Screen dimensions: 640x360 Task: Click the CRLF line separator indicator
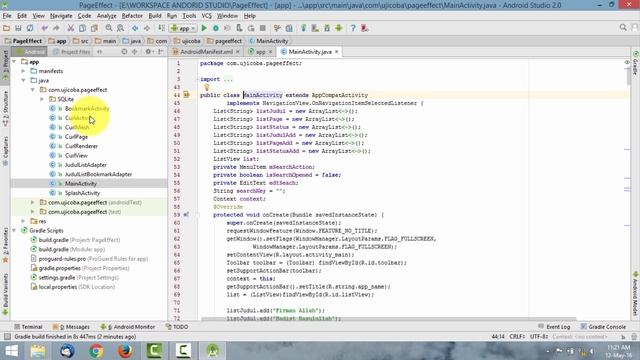pyautogui.click(x=517, y=337)
